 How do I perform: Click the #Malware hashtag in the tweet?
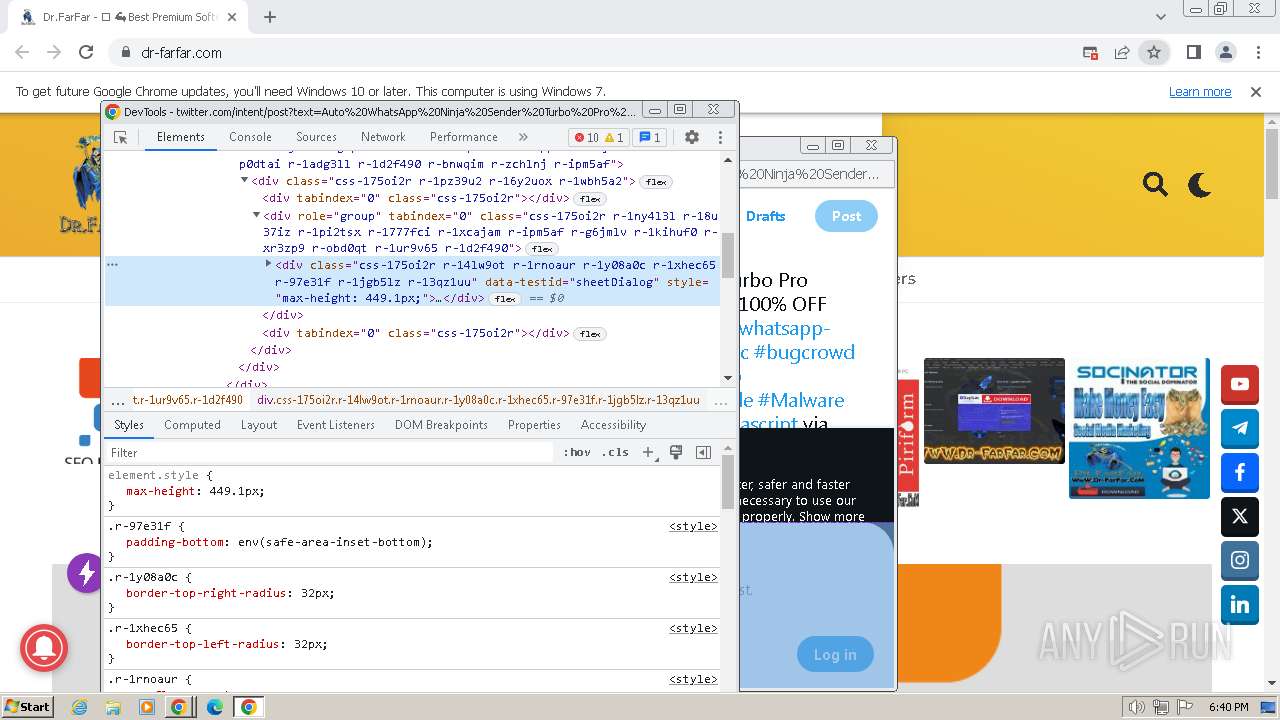point(800,400)
